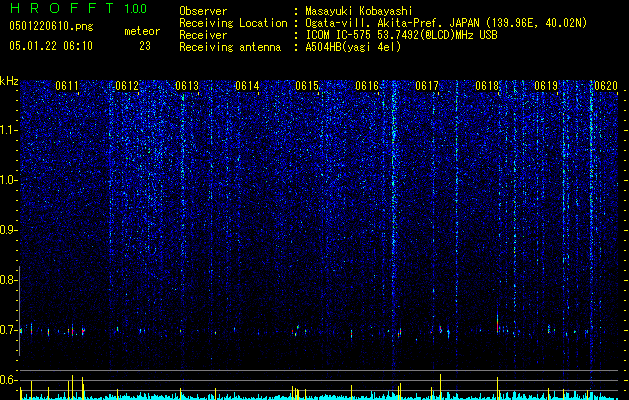Click the meteor count value 23
Viewport: 629px width, 400px height.
click(x=145, y=46)
